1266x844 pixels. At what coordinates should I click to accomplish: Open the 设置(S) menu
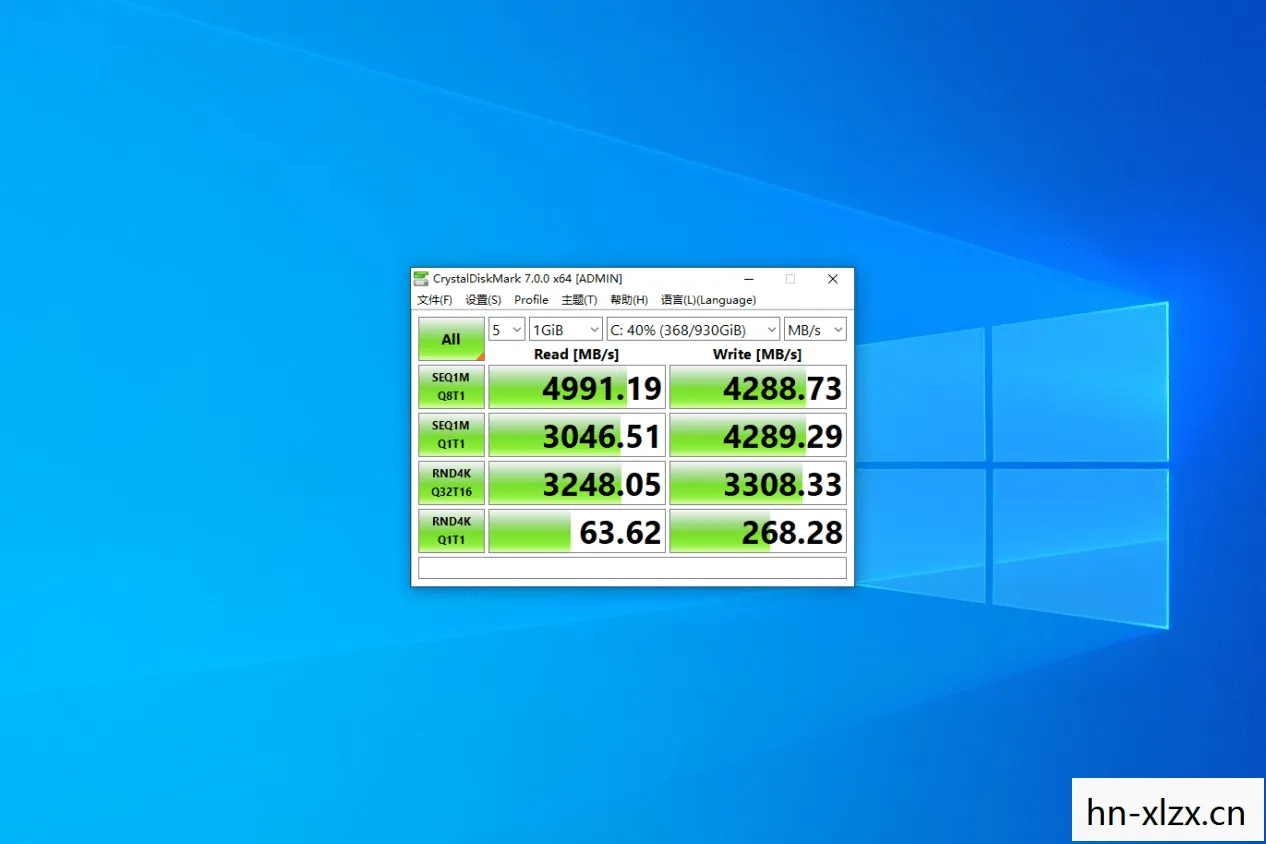coord(483,300)
